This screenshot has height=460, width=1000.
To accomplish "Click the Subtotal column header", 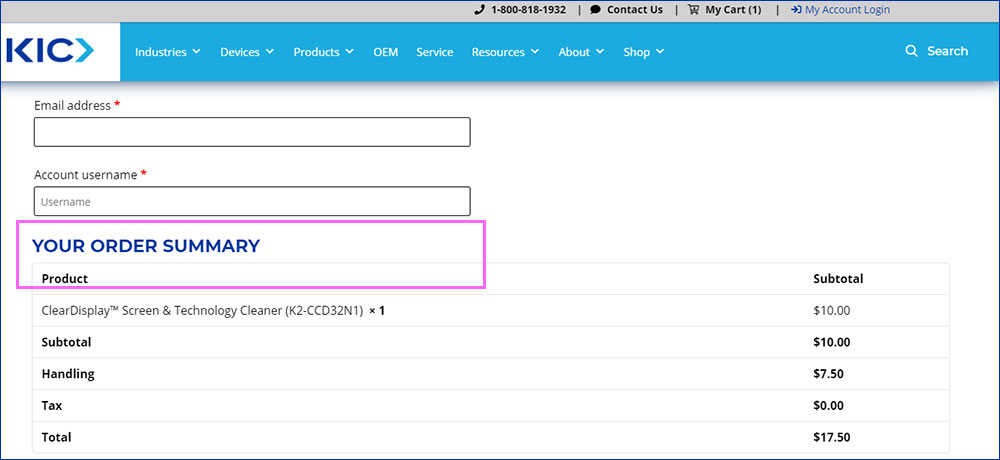I will (x=838, y=279).
